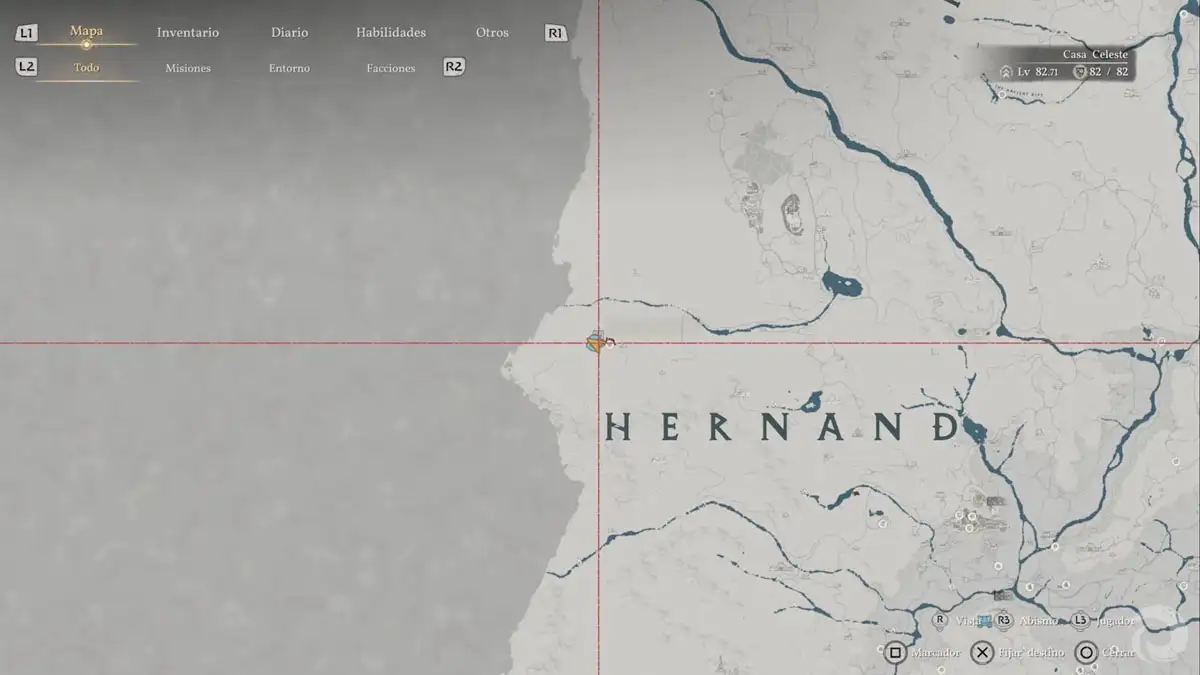This screenshot has width=1200, height=675.
Task: Switch to the Diario tab
Action: click(x=289, y=32)
